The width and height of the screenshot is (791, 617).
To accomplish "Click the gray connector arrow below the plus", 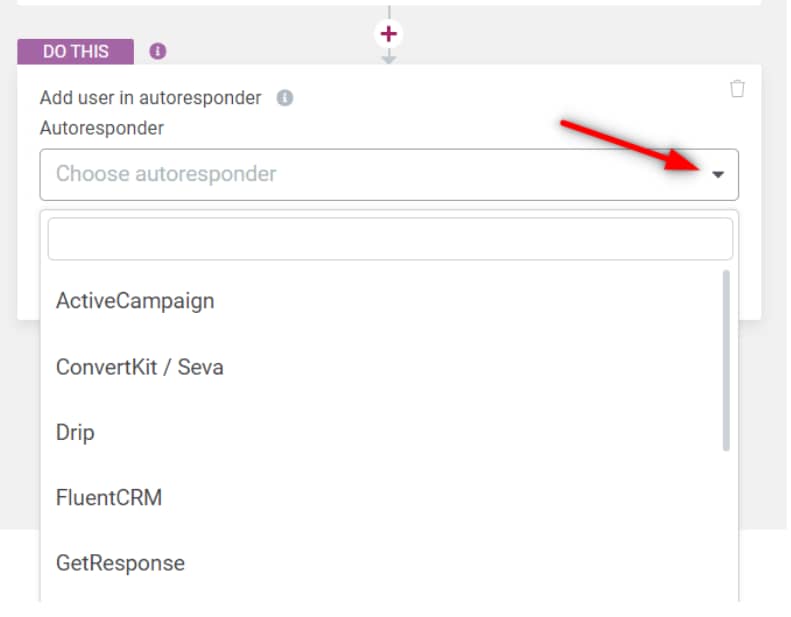I will click(389, 59).
